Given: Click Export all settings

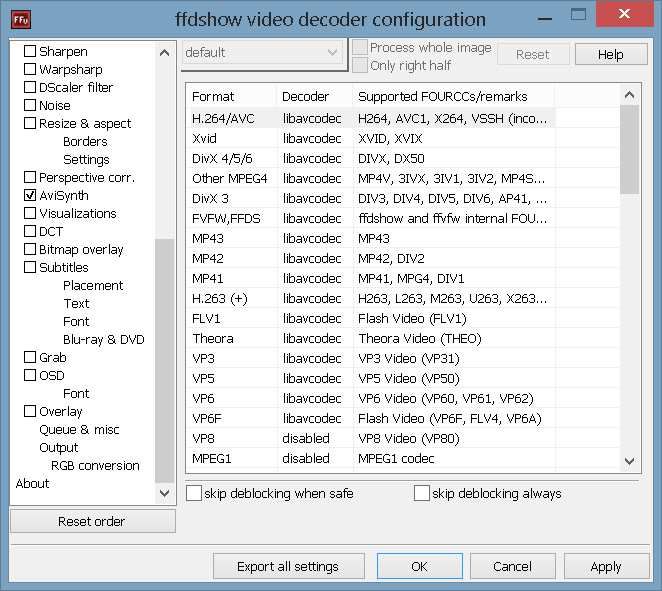Looking at the screenshot, I should tap(288, 566).
